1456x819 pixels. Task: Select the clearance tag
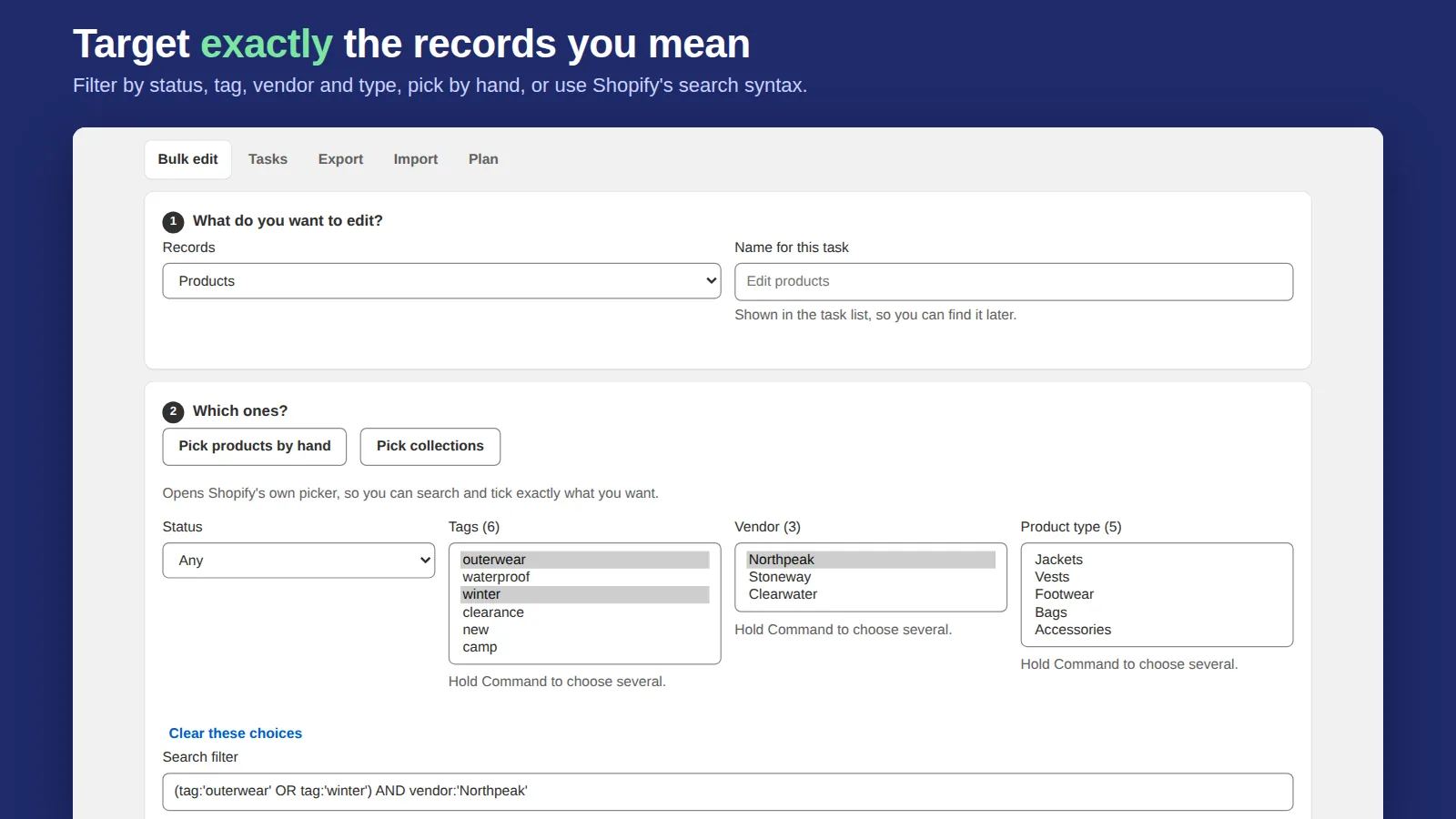(x=585, y=612)
